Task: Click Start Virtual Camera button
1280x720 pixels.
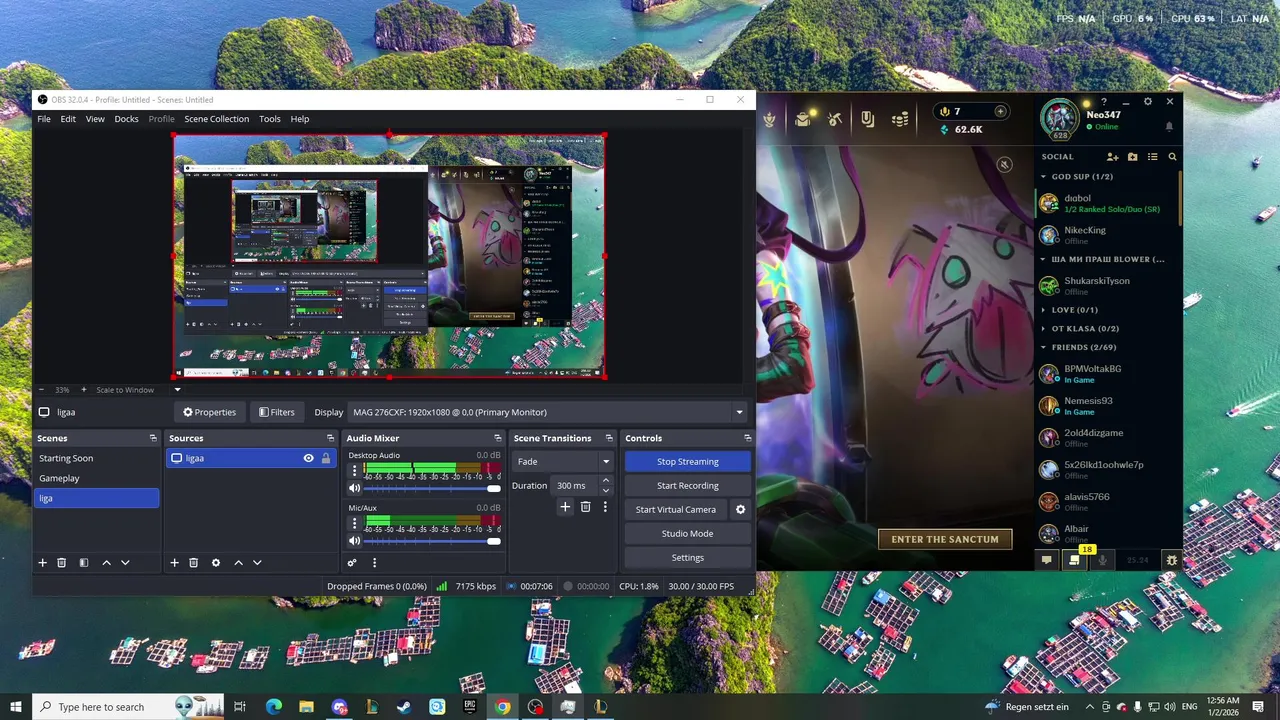Action: click(676, 509)
